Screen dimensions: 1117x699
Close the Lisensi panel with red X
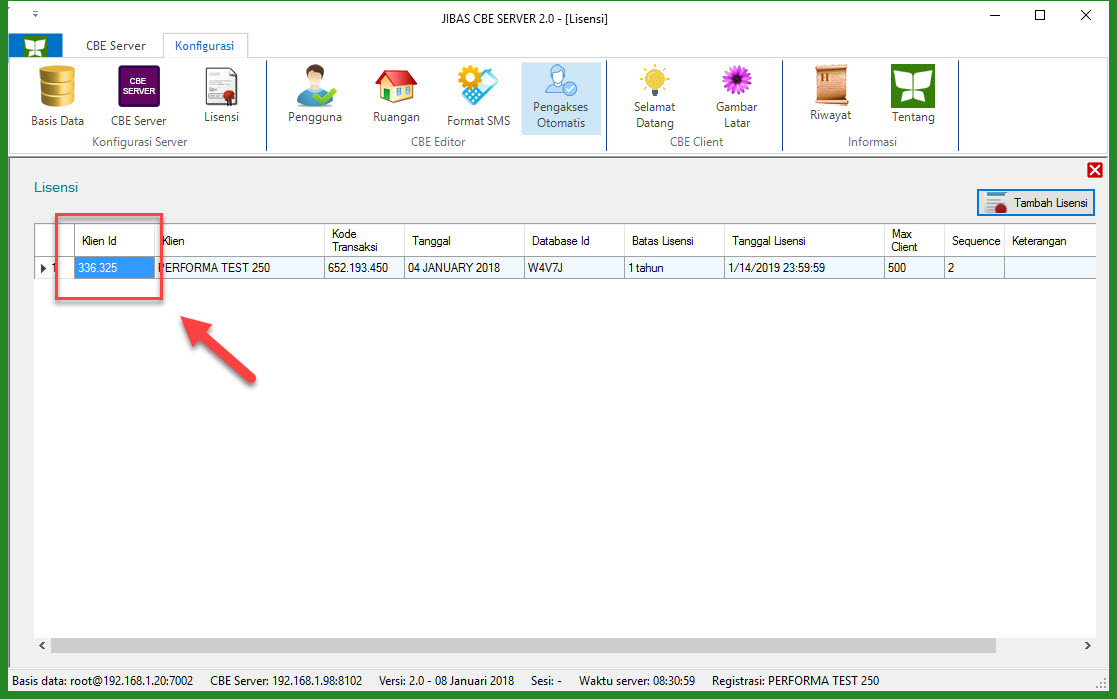(x=1094, y=170)
